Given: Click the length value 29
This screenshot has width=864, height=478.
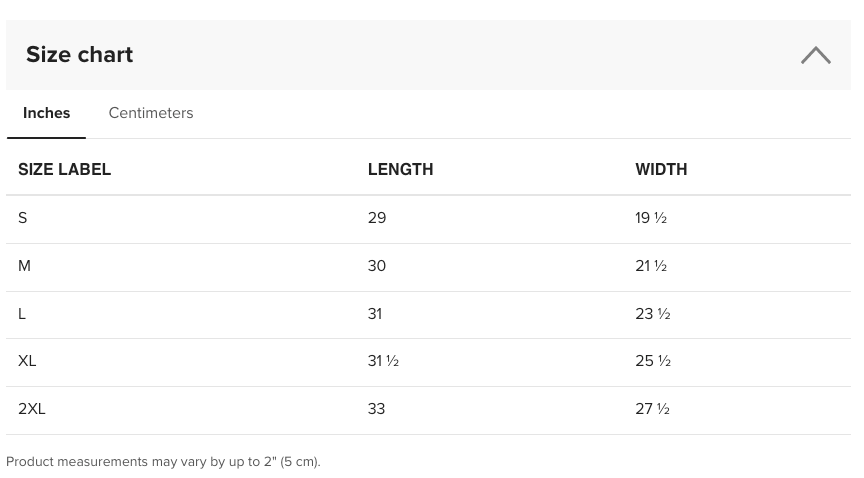Looking at the screenshot, I should click(377, 218).
